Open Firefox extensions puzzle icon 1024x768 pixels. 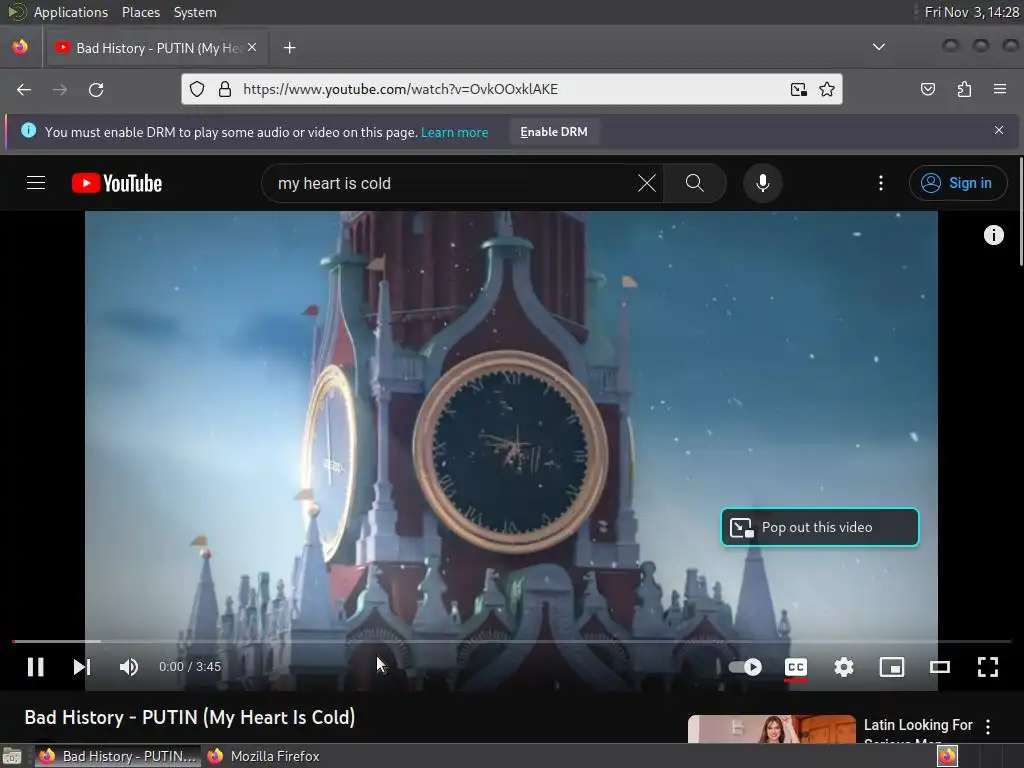pos(964,89)
